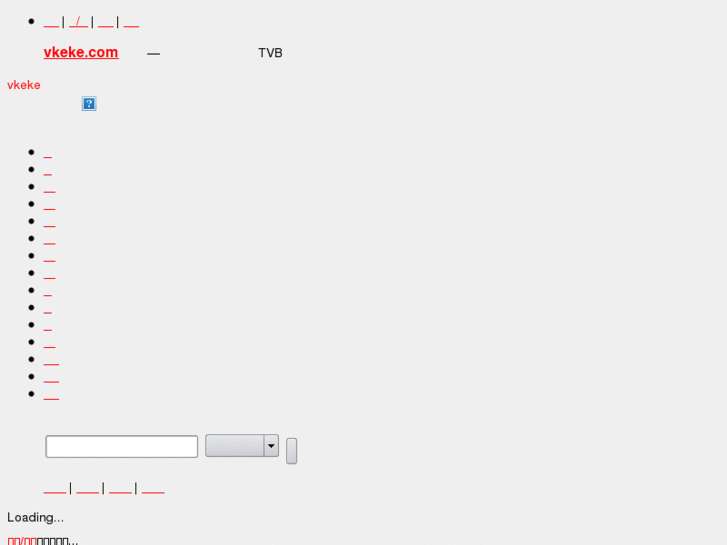This screenshot has width=727, height=545.
Task: Click the top-row link containing a slash
Action: [78, 22]
